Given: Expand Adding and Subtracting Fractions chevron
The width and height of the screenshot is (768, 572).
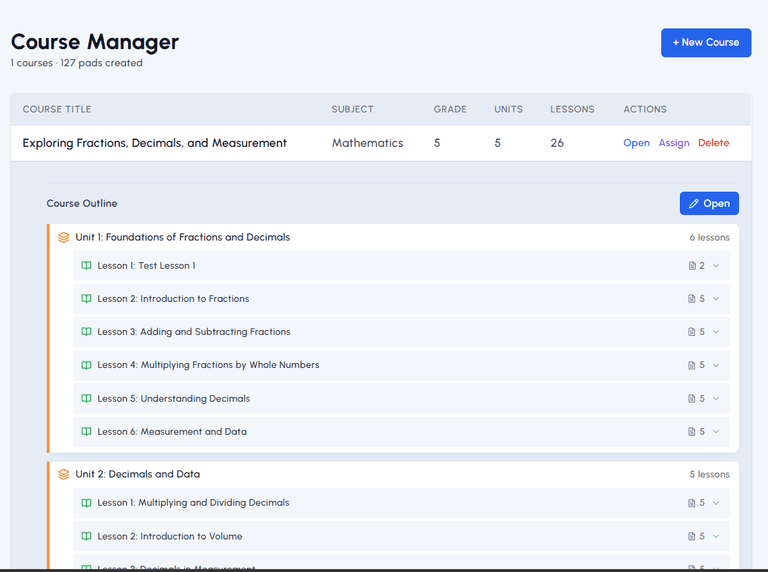Looking at the screenshot, I should (x=716, y=332).
